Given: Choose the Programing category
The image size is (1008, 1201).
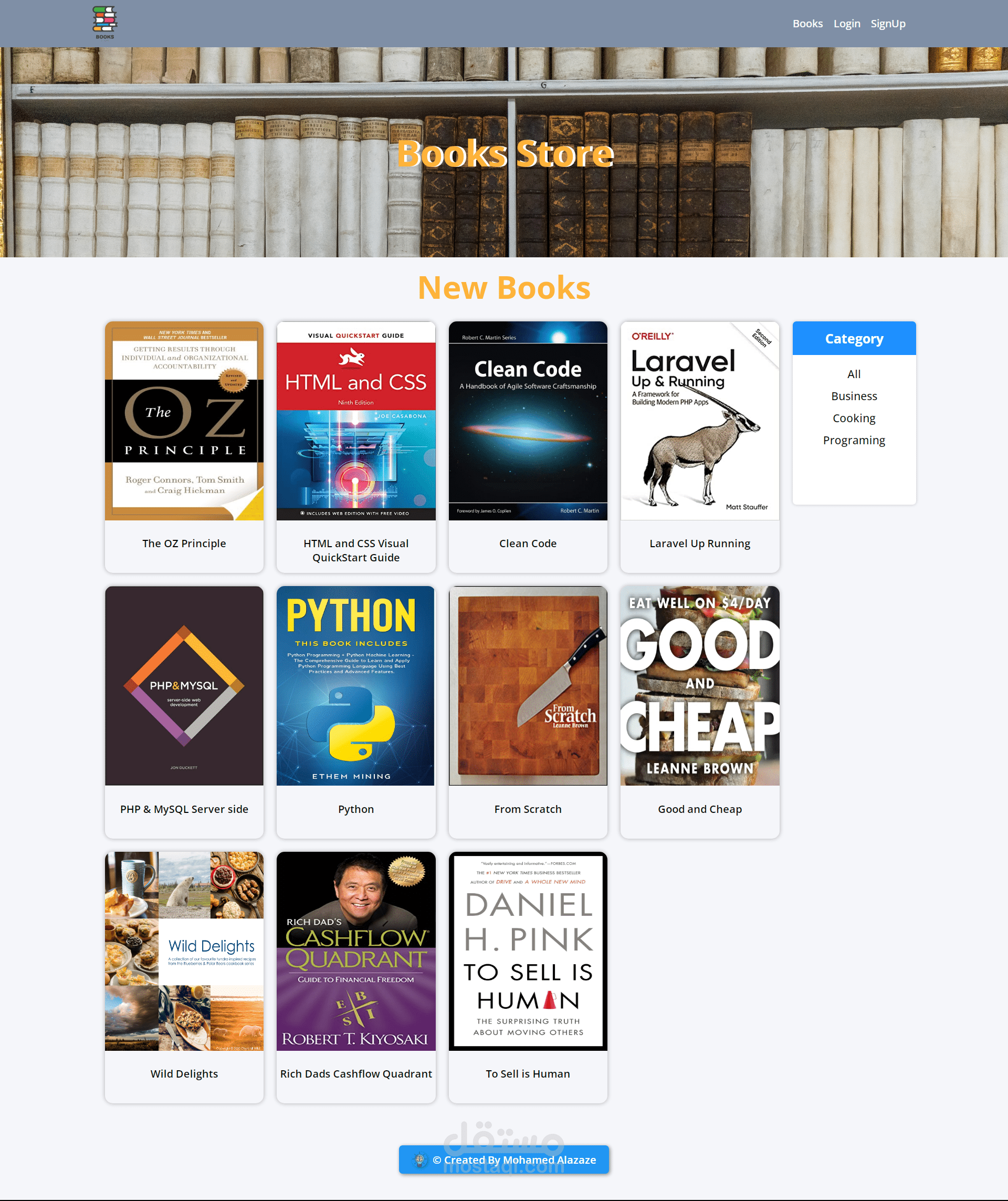Looking at the screenshot, I should (x=854, y=441).
